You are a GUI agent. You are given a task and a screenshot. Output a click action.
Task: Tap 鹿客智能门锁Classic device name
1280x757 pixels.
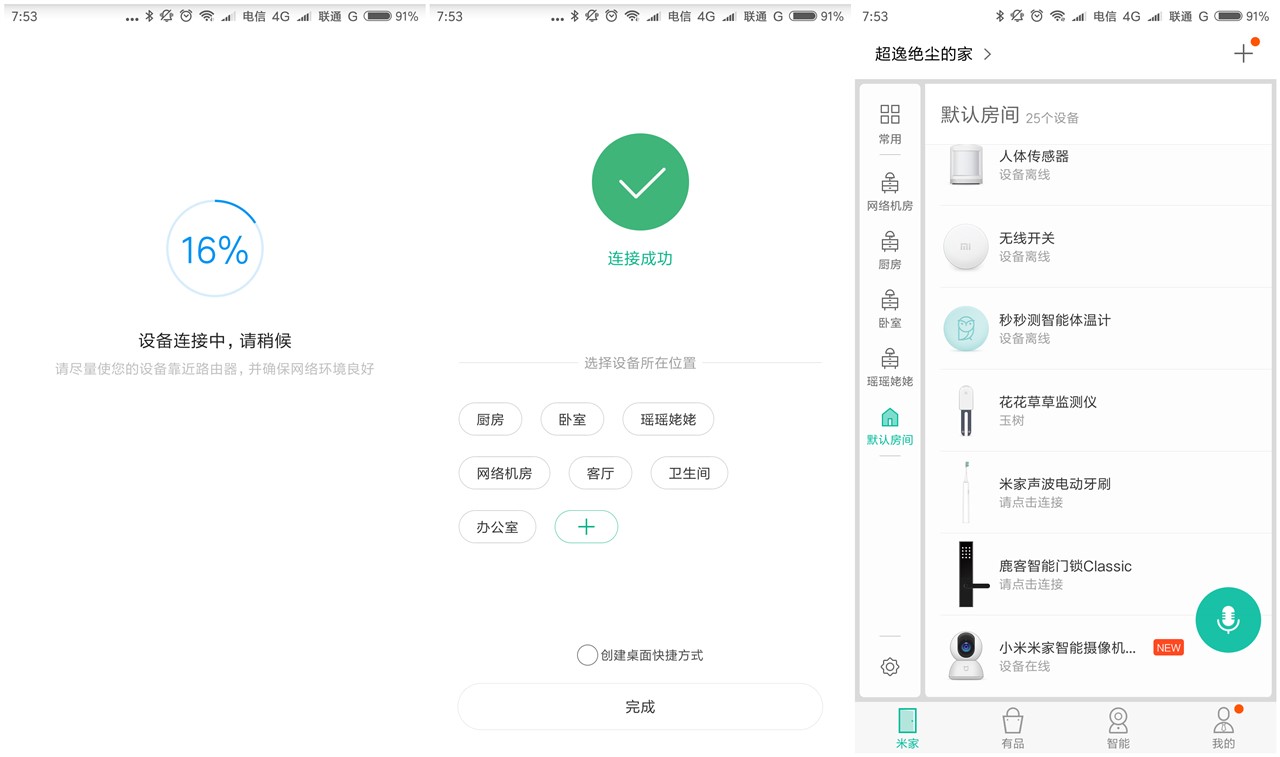pyautogui.click(x=1066, y=566)
